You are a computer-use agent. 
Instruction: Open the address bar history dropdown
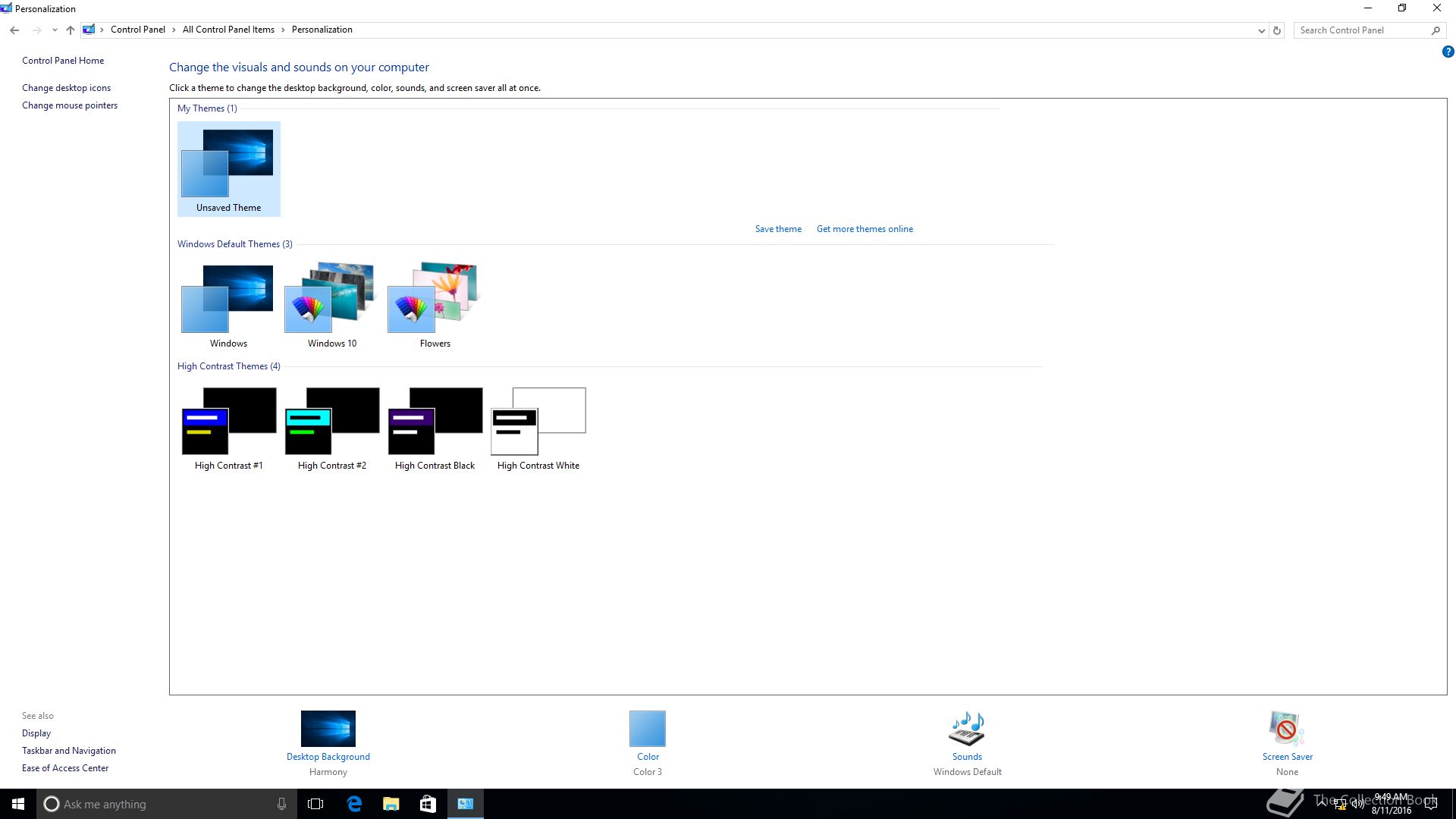click(x=1261, y=30)
